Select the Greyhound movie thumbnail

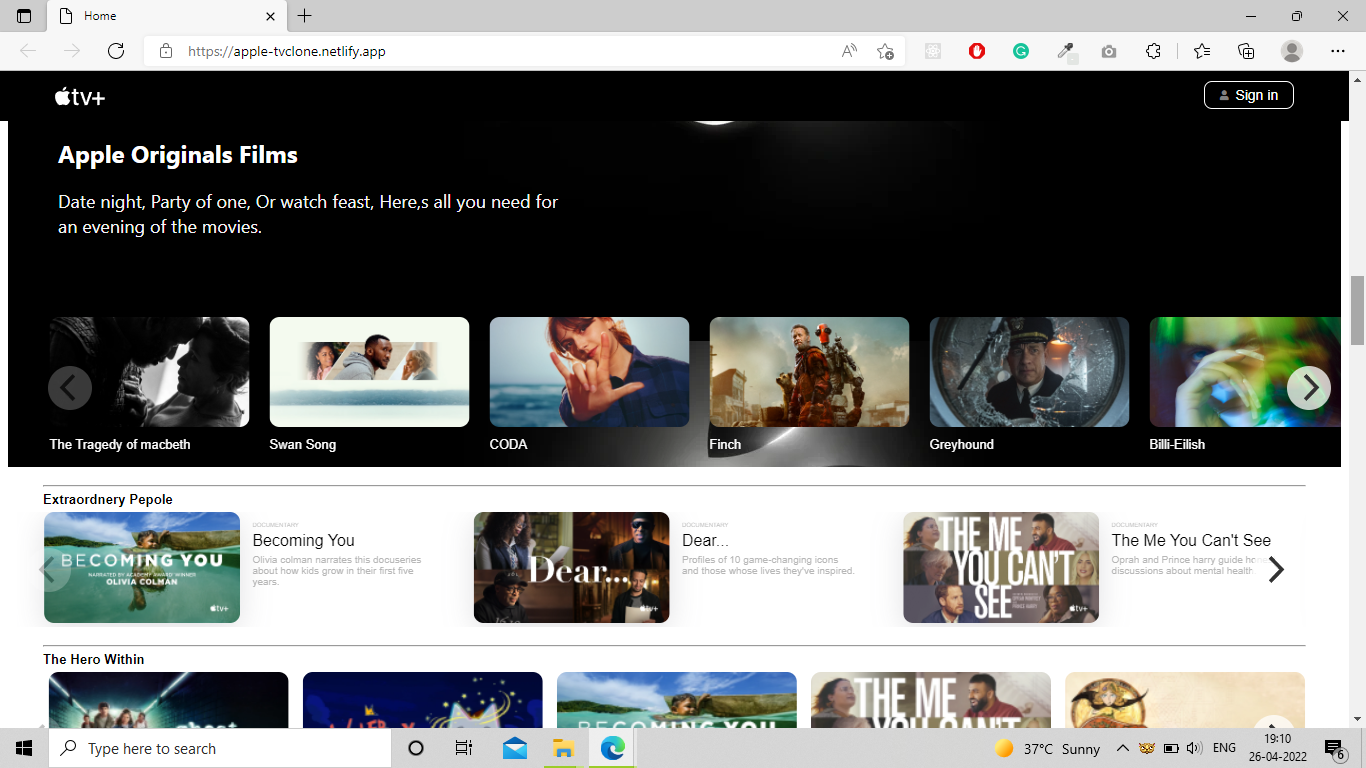1029,372
